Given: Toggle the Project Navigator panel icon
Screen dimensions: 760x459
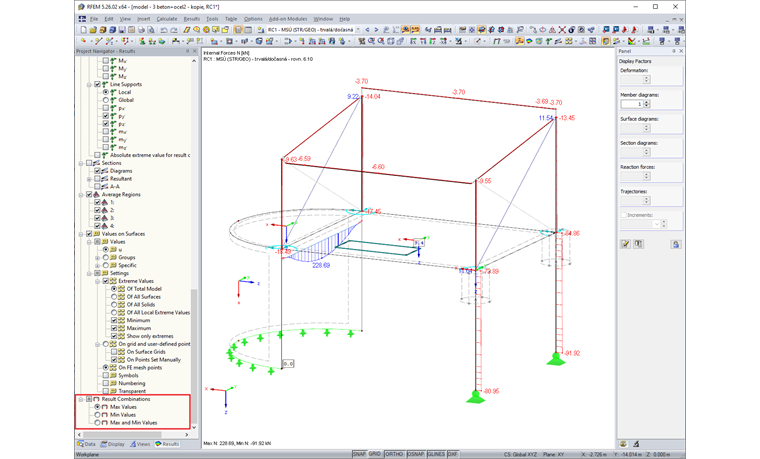Looking at the screenshot, I should pyautogui.click(x=238, y=30).
